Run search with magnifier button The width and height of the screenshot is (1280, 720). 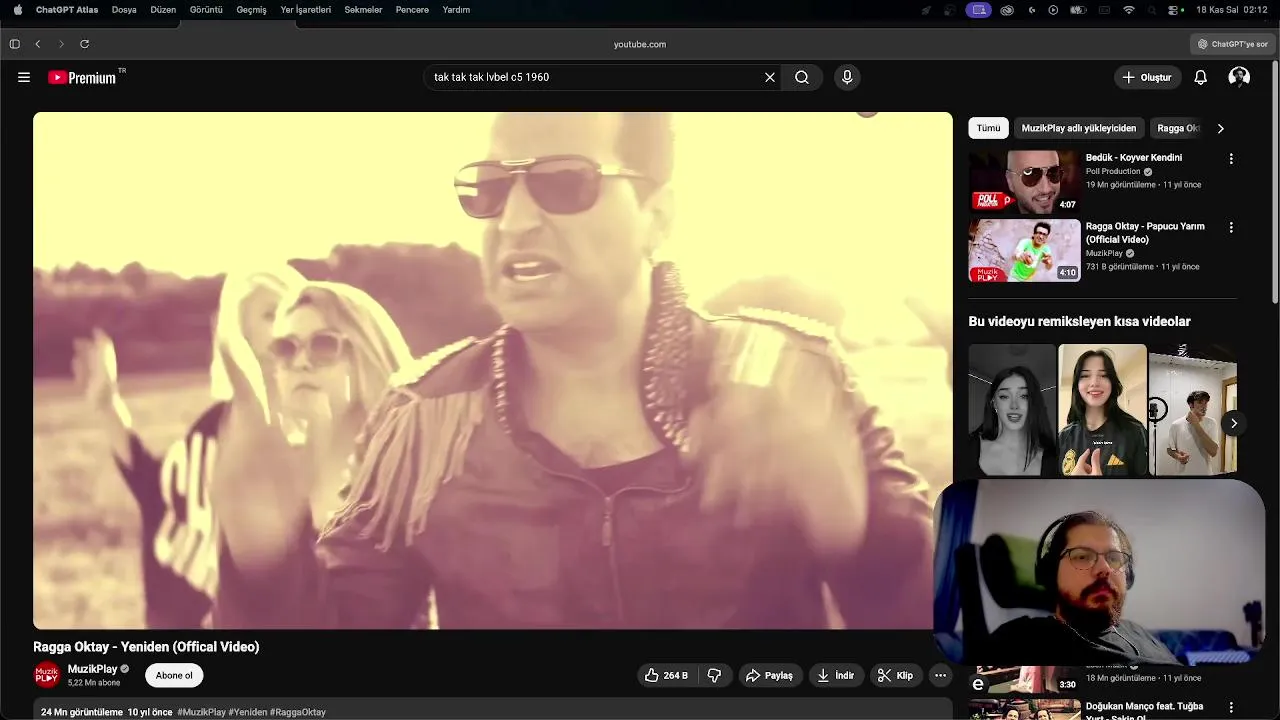[x=802, y=77]
